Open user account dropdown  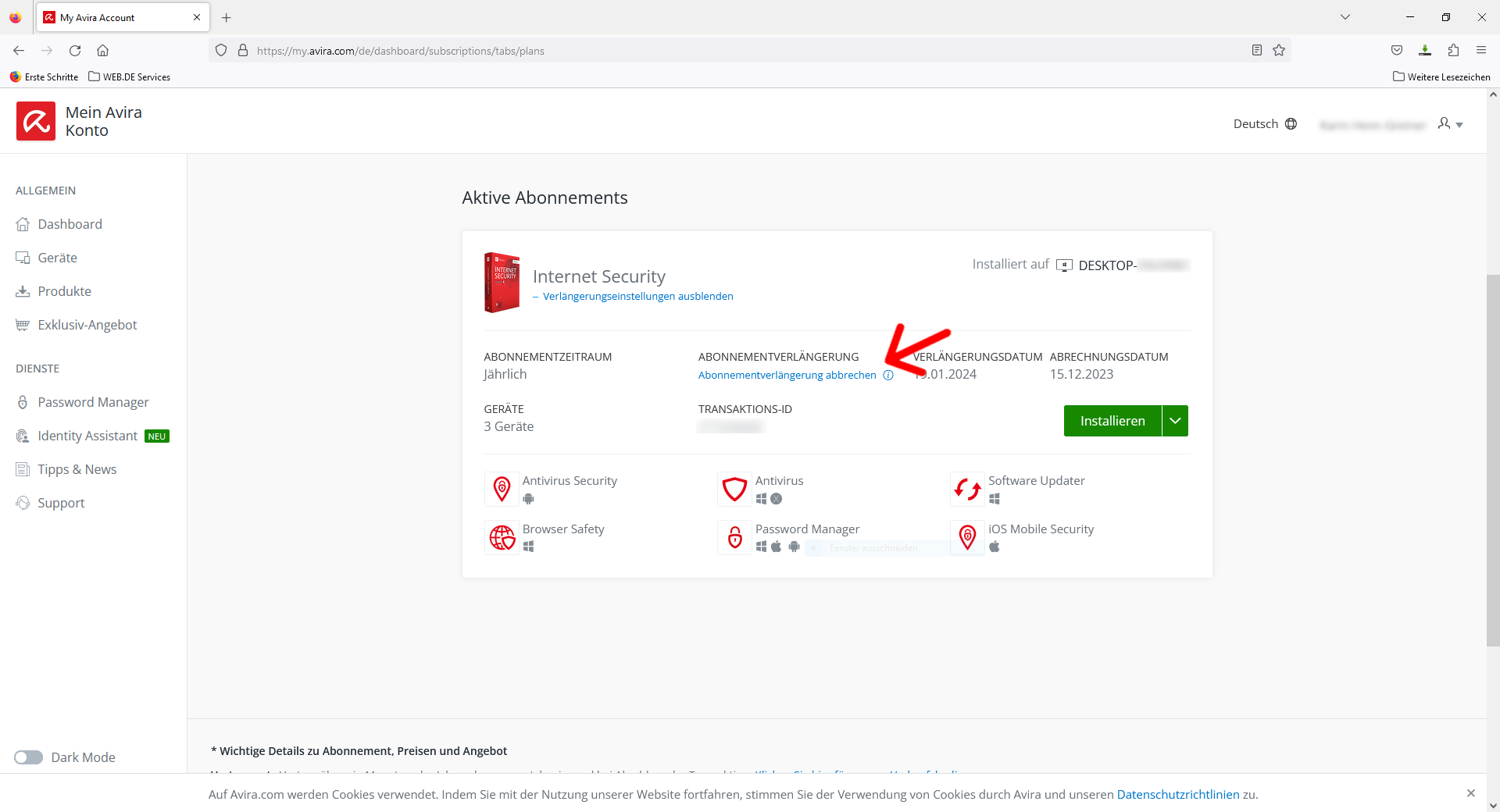(1450, 124)
